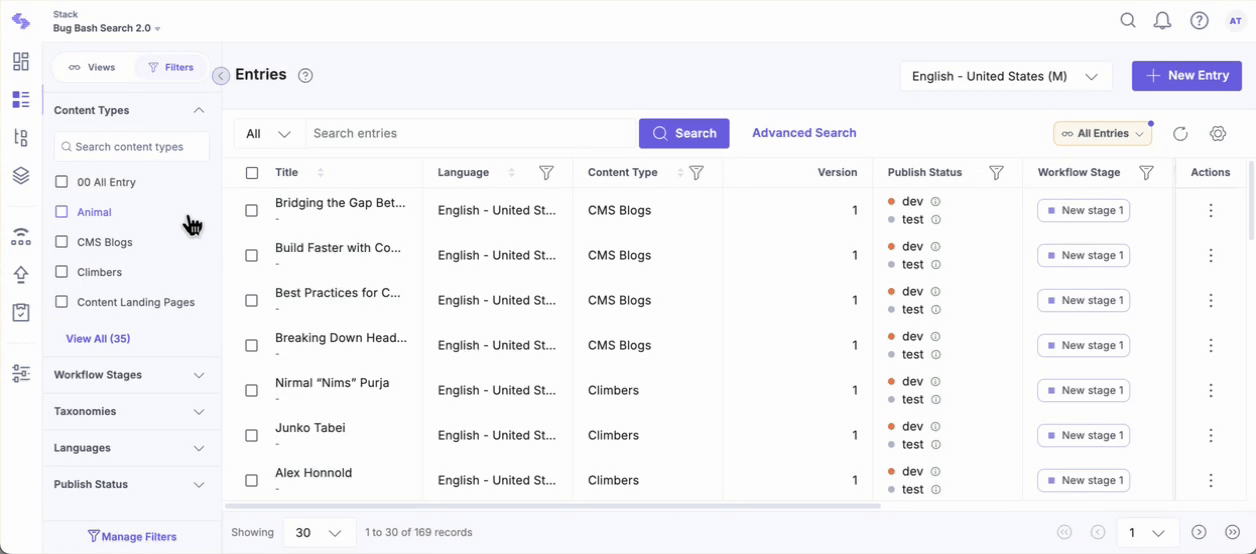Image resolution: width=1256 pixels, height=554 pixels.
Task: Open the Assets layers icon in sidebar
Action: point(21,176)
